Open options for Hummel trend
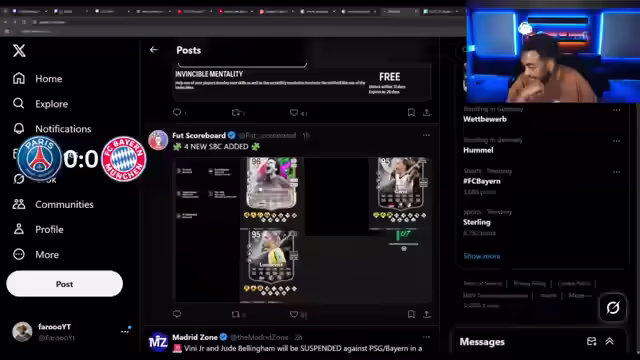 (x=616, y=141)
